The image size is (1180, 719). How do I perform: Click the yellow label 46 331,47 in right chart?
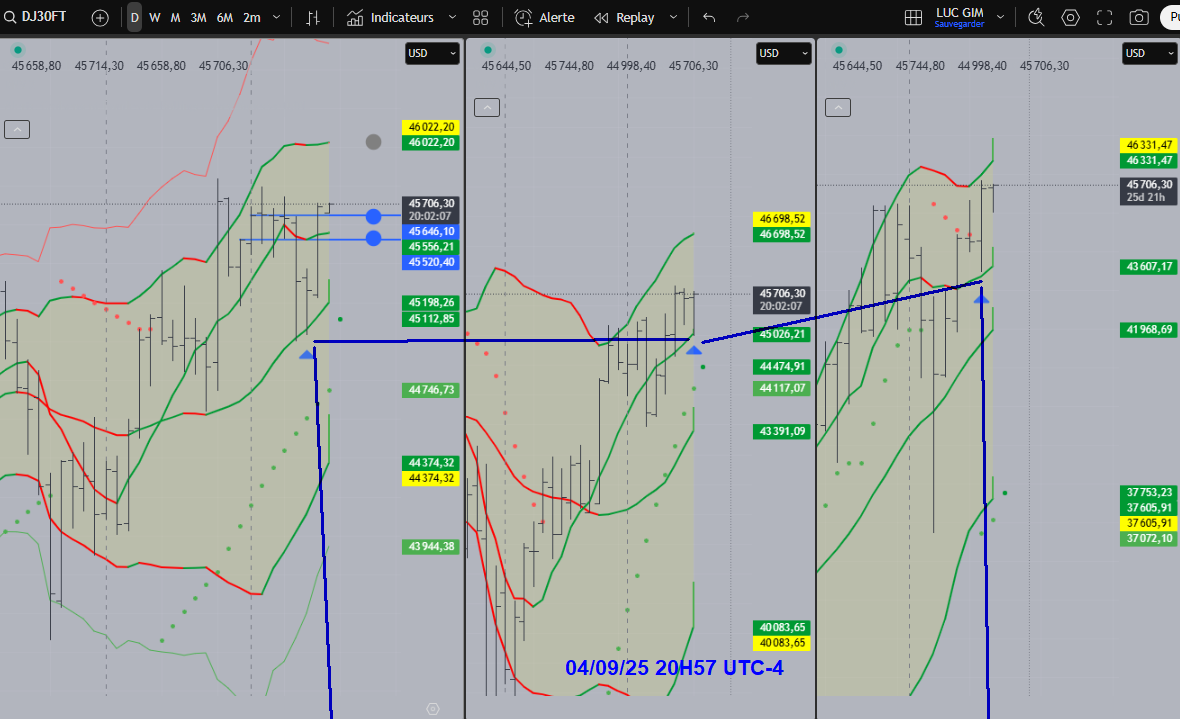pos(1148,145)
